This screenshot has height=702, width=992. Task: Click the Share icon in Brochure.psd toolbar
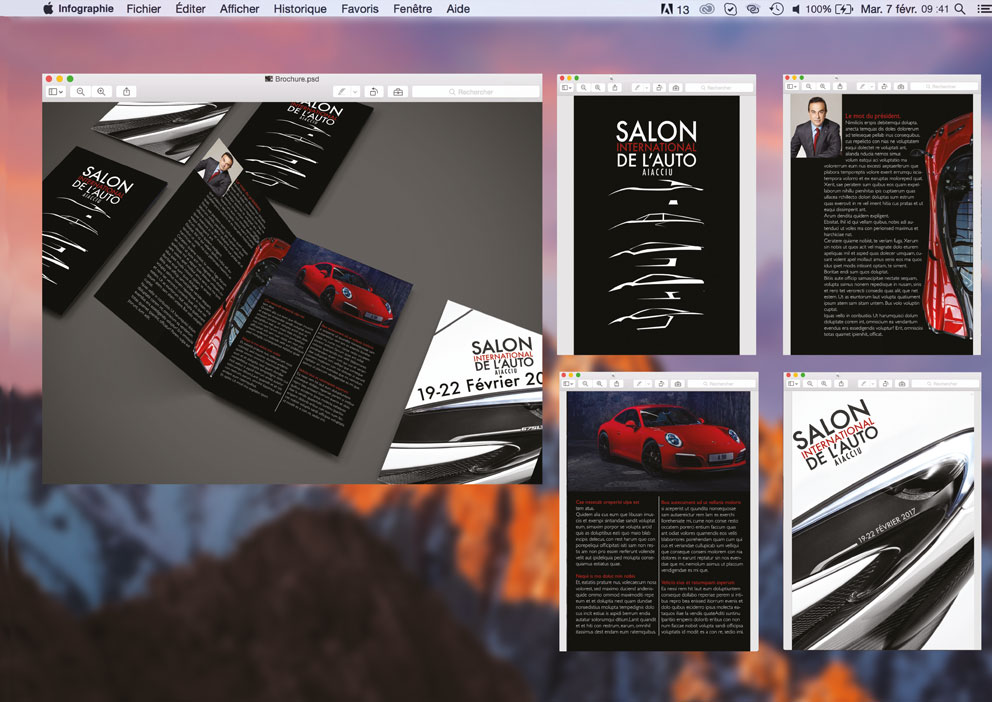pyautogui.click(x=127, y=92)
